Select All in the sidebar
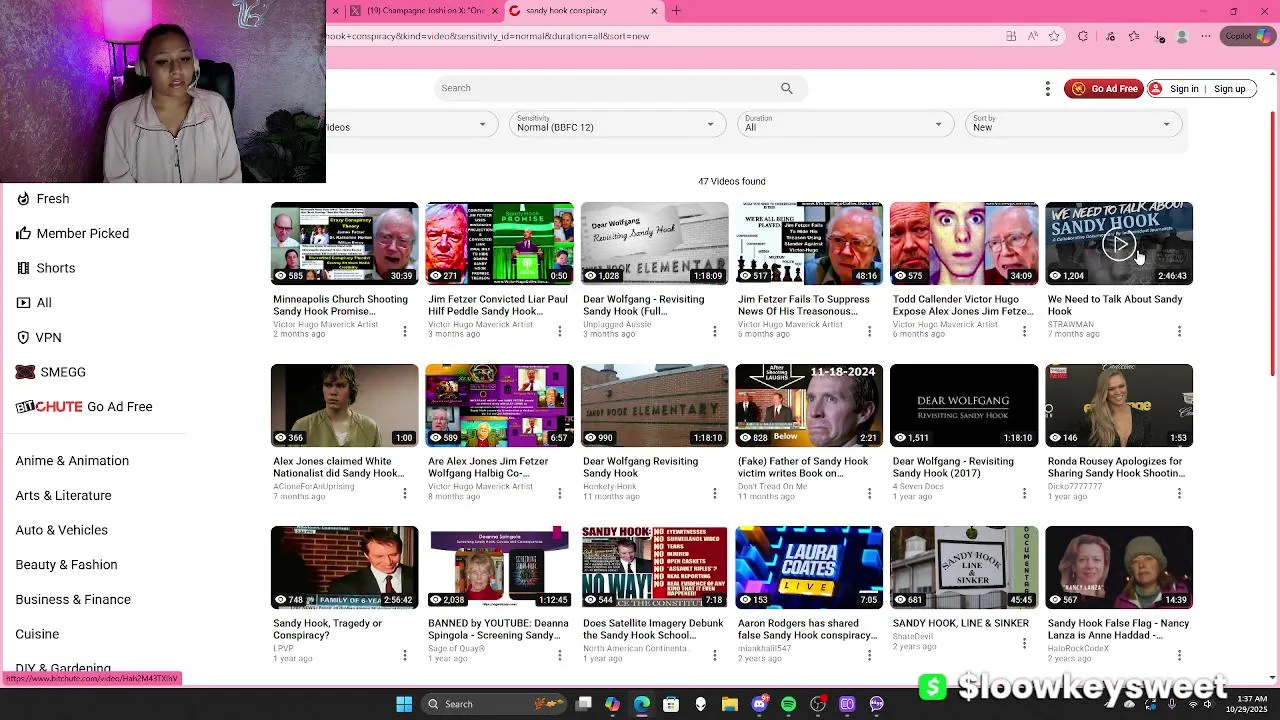1280x720 pixels. (34, 303)
